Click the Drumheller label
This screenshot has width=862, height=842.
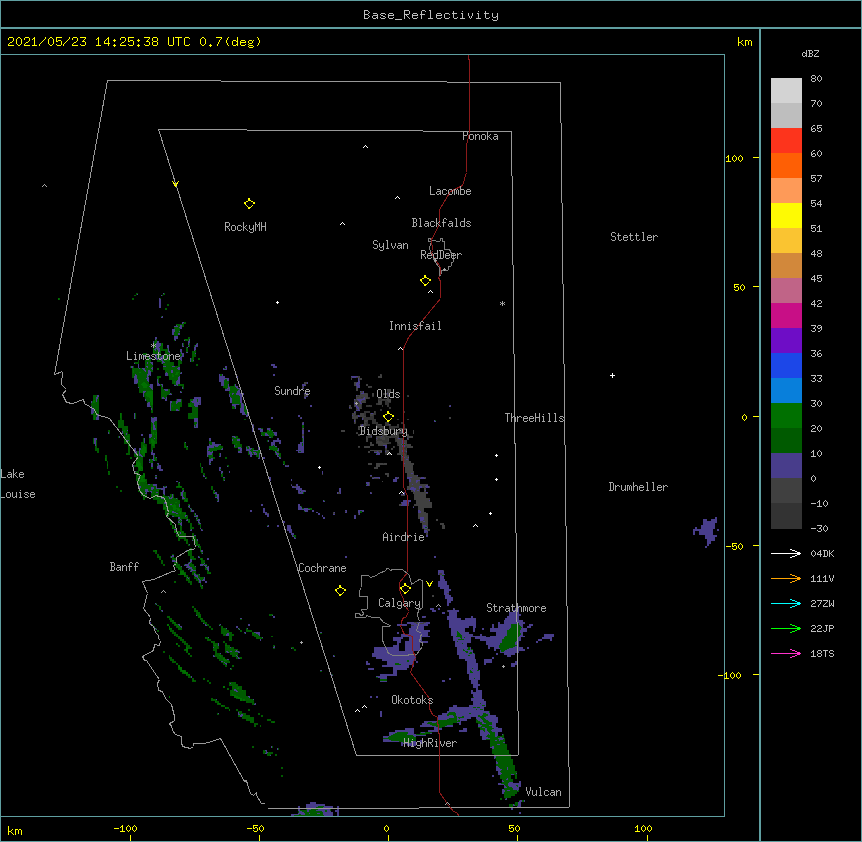(x=638, y=487)
